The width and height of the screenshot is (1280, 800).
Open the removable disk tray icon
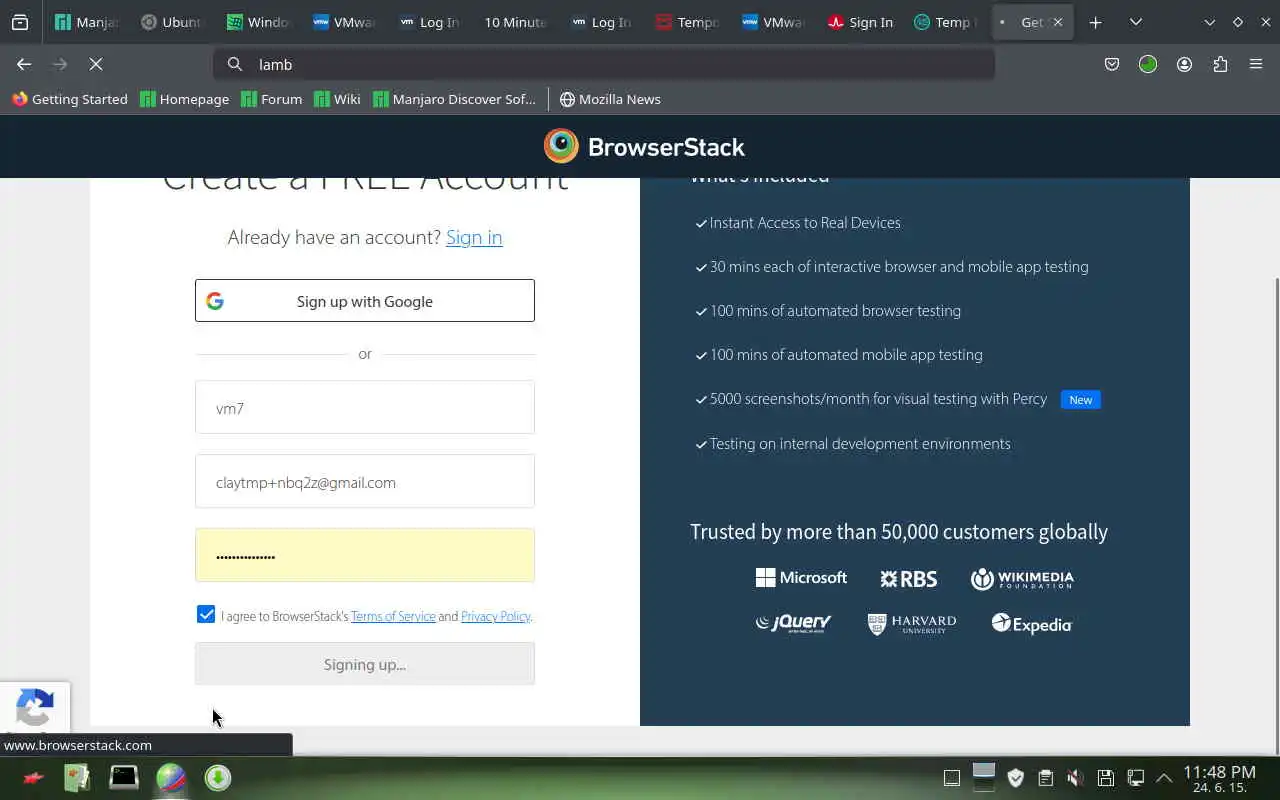point(1105,777)
